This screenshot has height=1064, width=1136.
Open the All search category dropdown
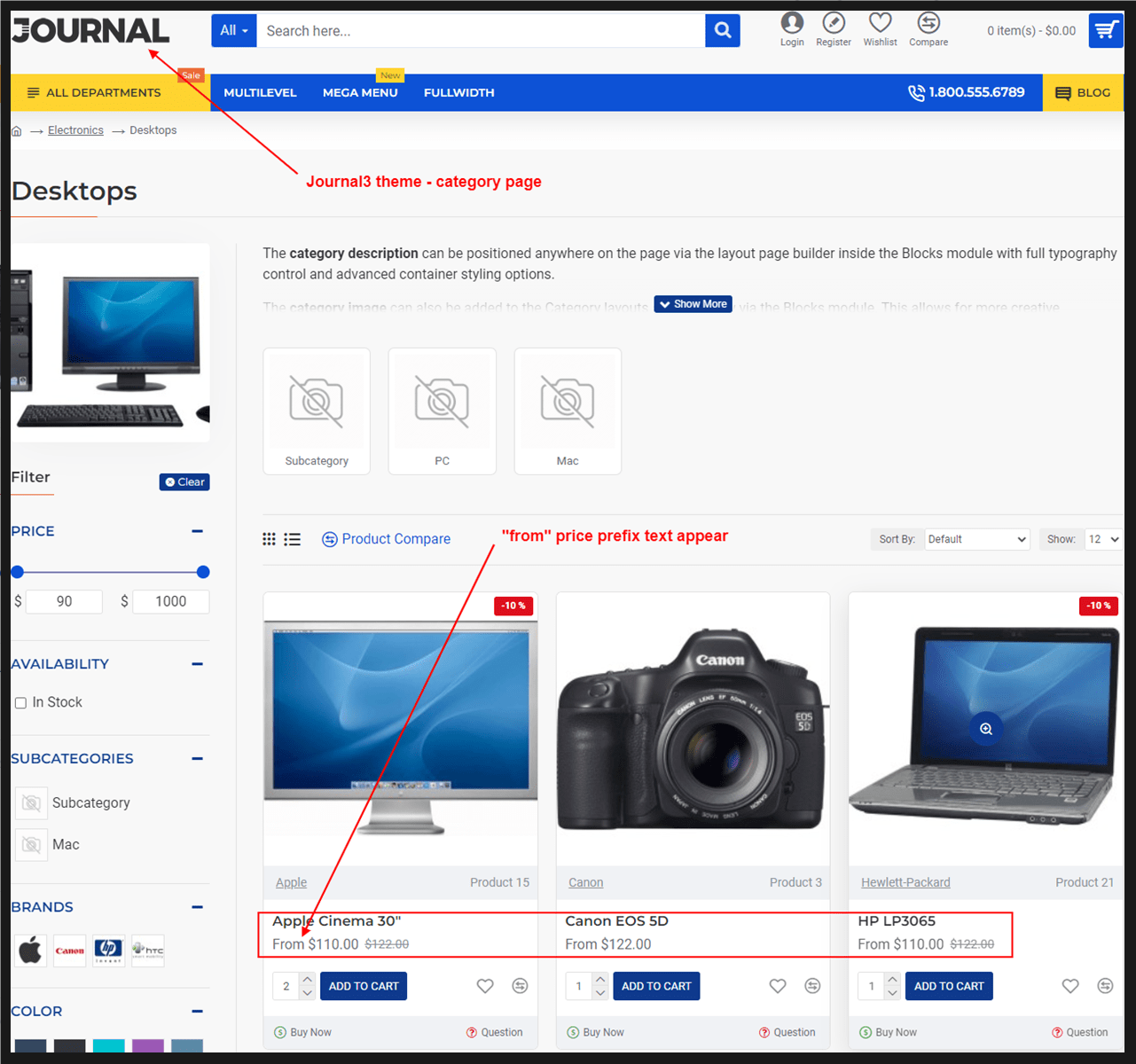[x=234, y=30]
